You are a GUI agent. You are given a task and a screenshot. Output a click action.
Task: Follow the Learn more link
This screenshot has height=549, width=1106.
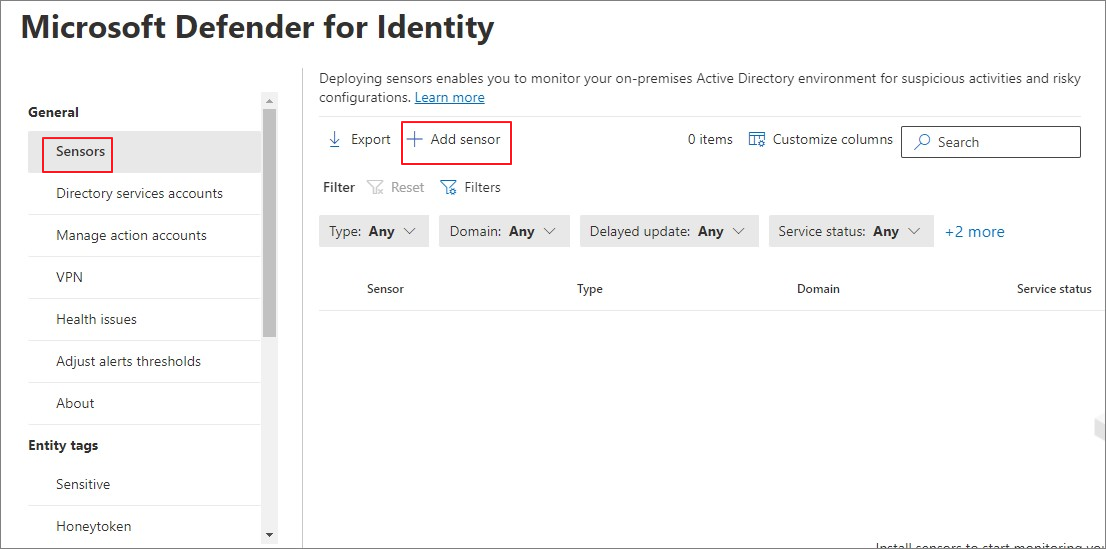[x=449, y=97]
